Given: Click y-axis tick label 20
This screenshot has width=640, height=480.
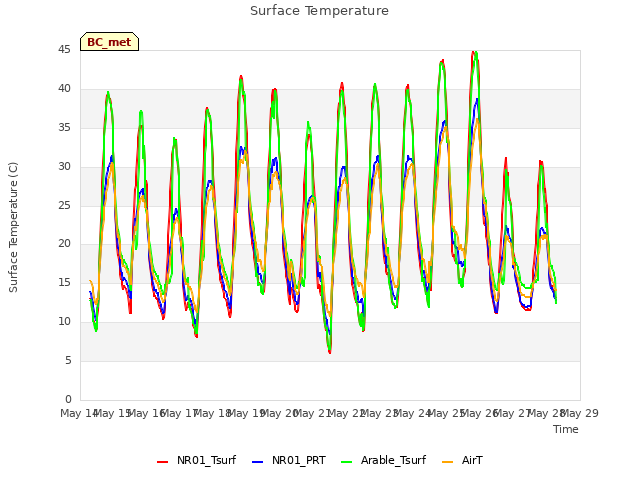Looking at the screenshot, I should point(64,244).
